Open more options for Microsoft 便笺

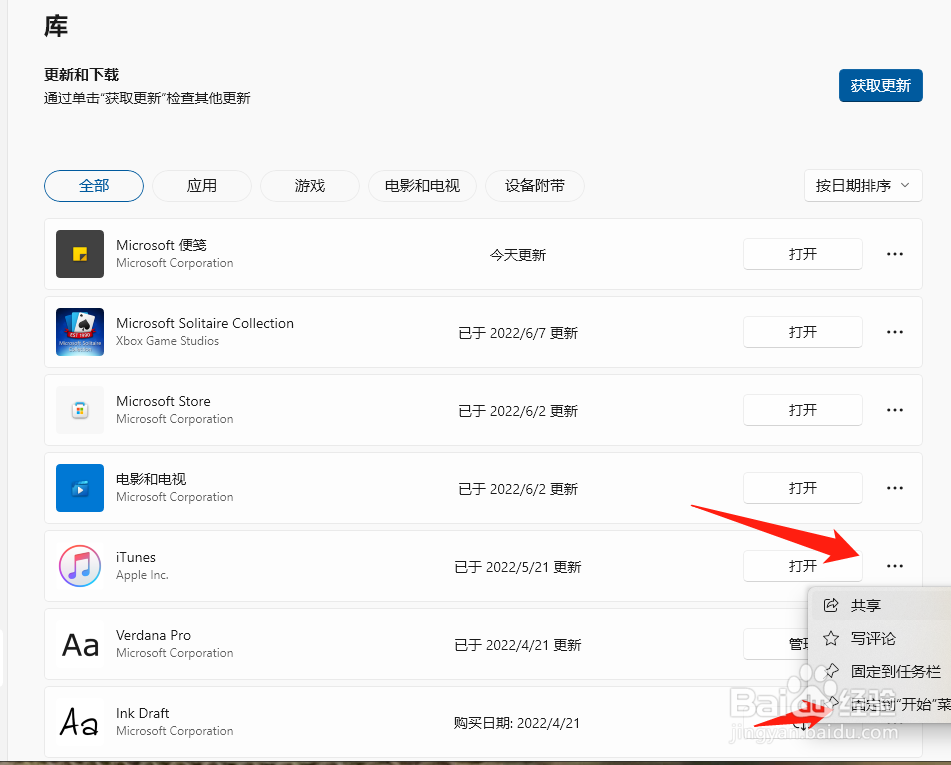pyautogui.click(x=895, y=254)
